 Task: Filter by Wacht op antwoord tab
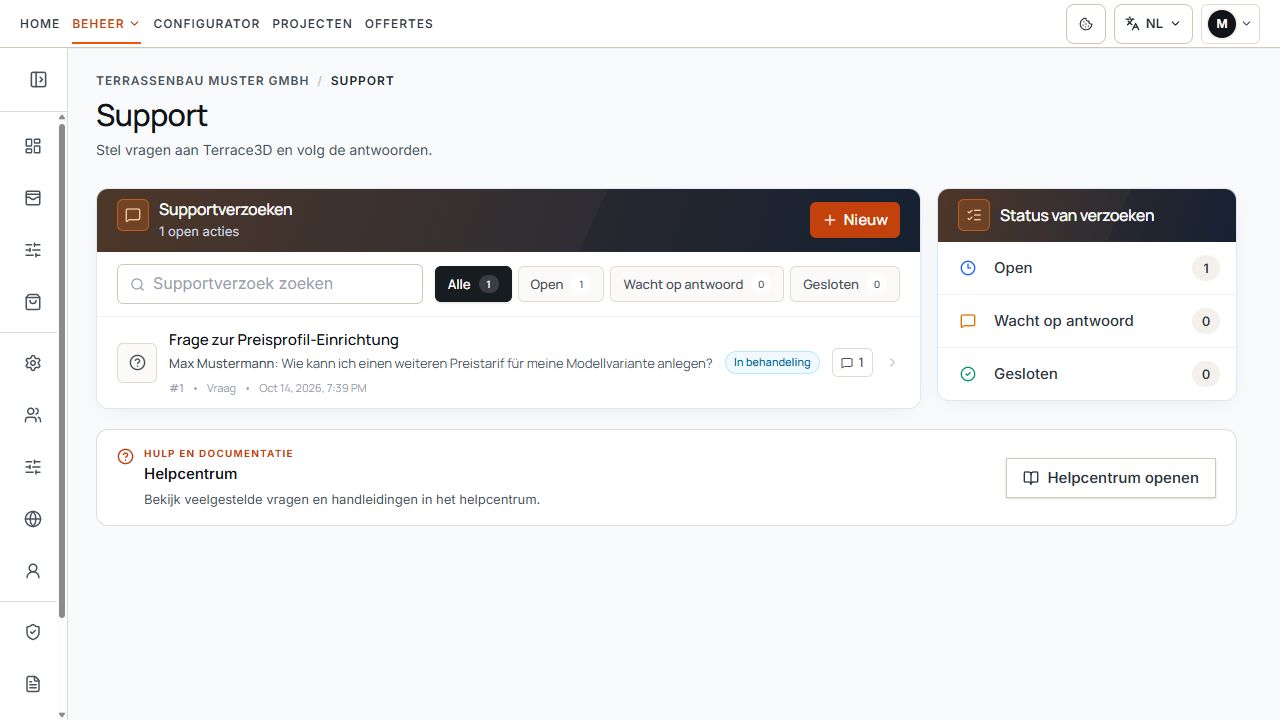(x=697, y=284)
